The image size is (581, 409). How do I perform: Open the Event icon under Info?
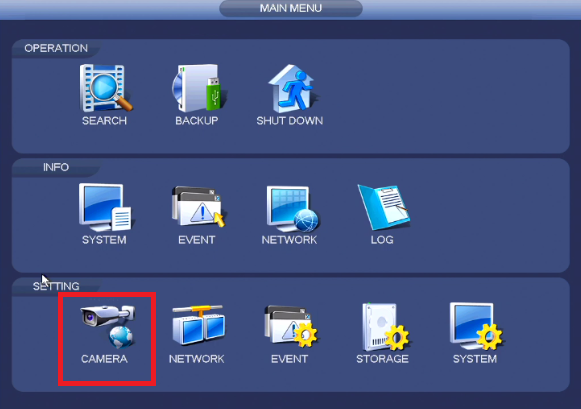tap(198, 207)
